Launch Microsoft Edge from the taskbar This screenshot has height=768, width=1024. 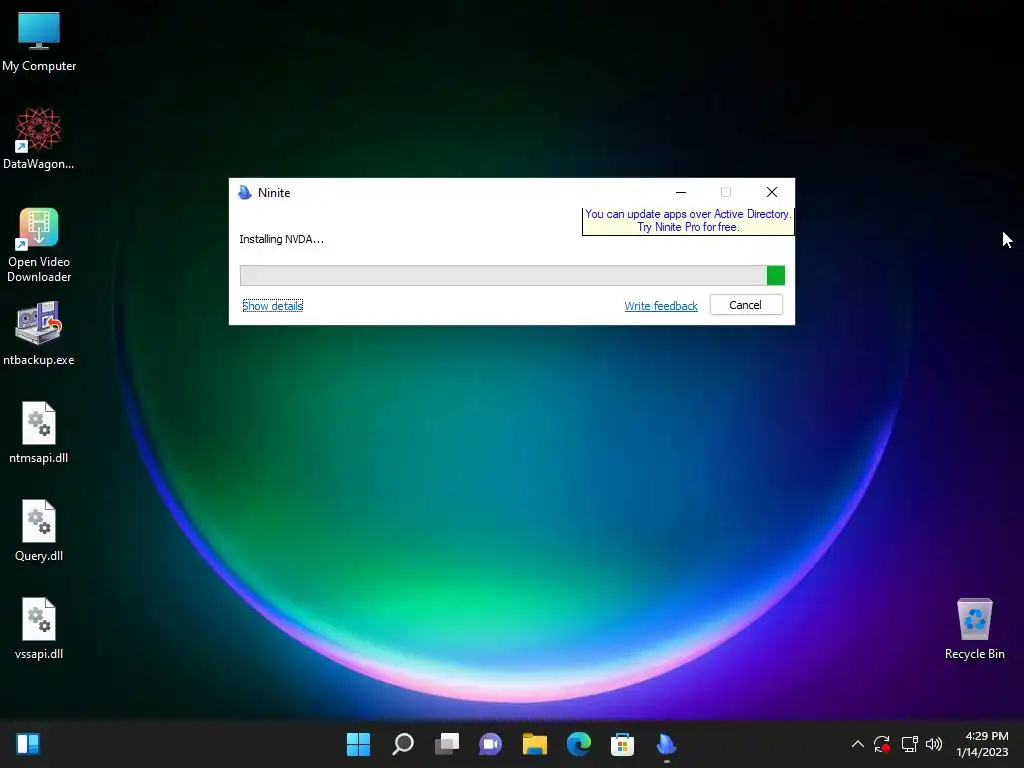click(x=579, y=744)
